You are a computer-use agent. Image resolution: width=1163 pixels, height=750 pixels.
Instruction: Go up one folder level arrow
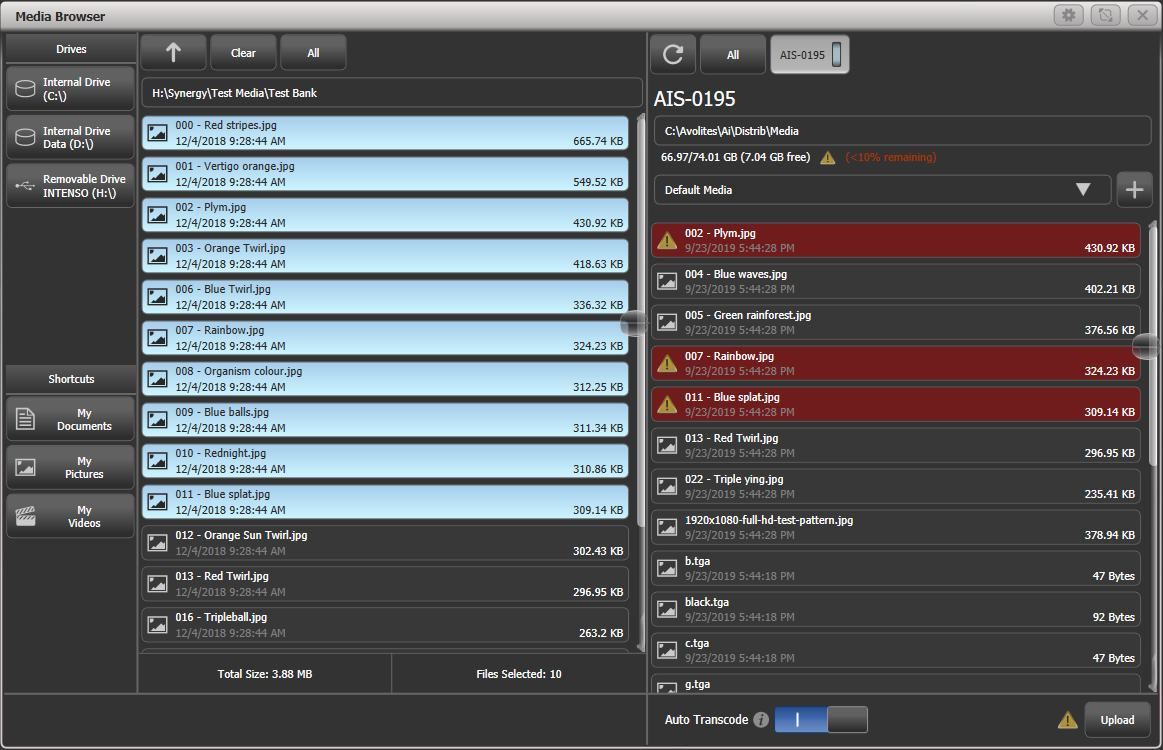[x=173, y=53]
